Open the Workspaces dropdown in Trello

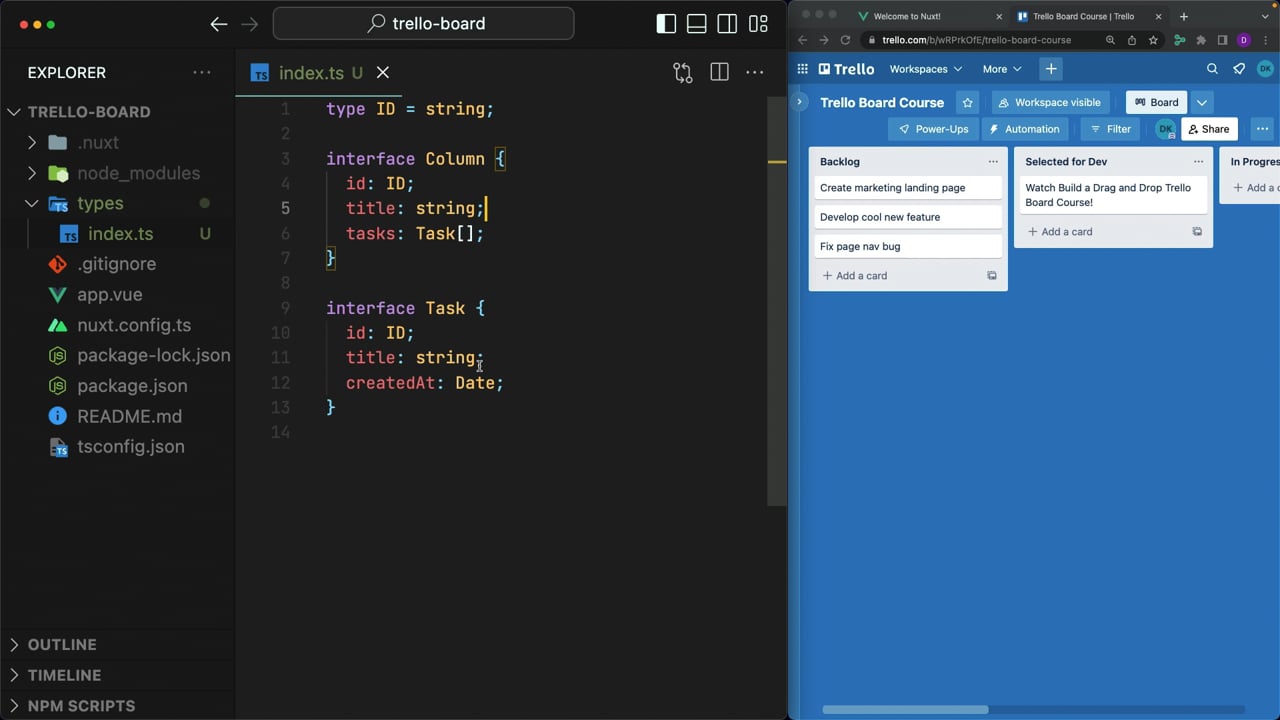(x=925, y=69)
